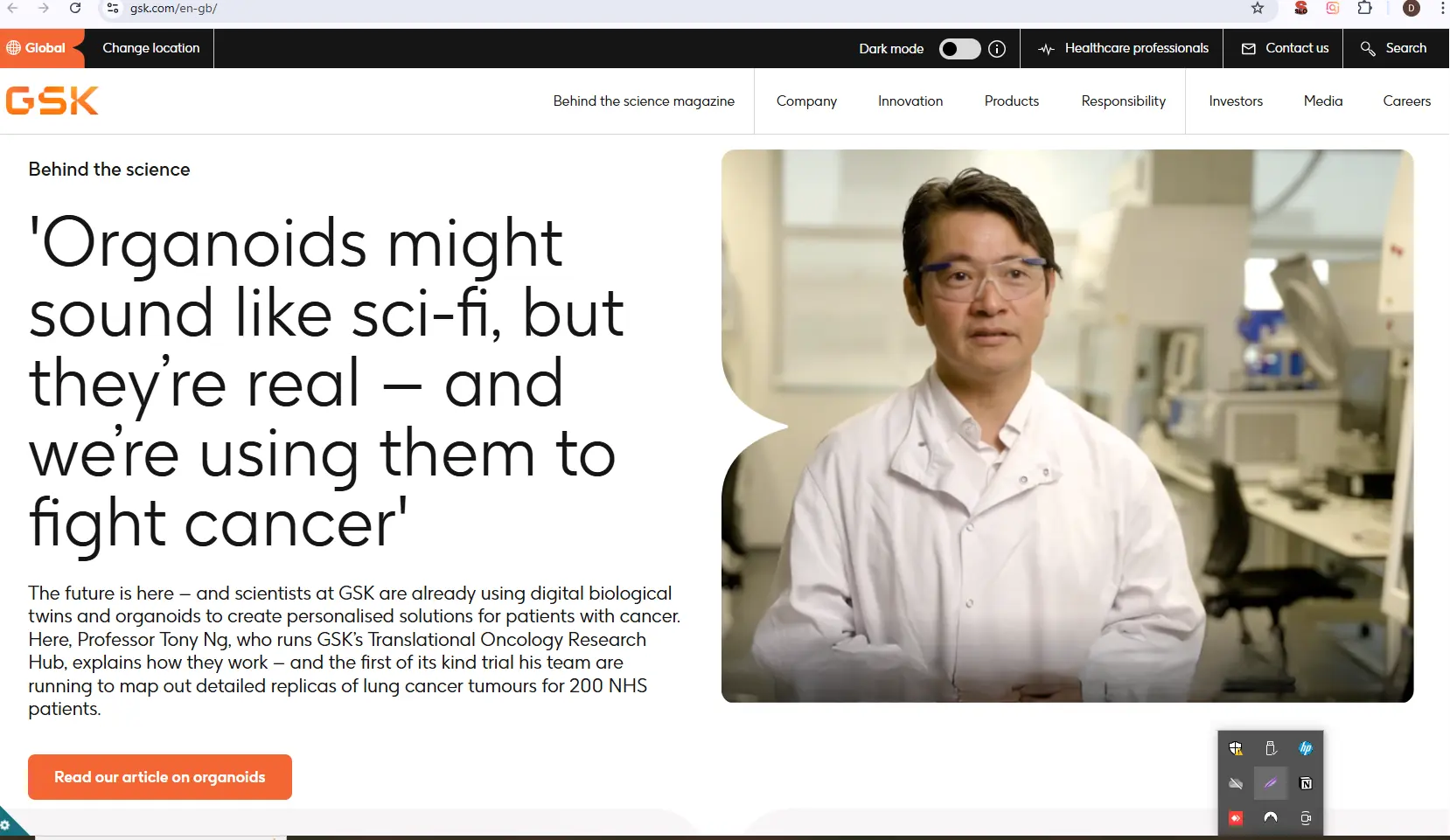Click the Dark mode info icon

[x=997, y=49]
